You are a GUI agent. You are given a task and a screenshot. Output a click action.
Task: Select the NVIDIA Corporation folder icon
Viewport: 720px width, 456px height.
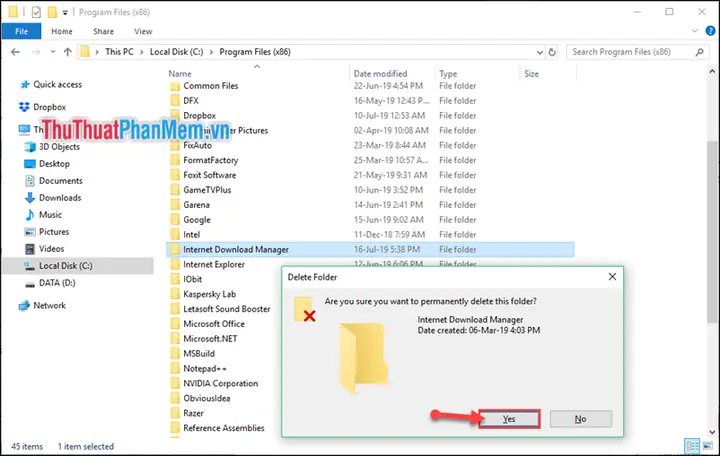point(174,383)
